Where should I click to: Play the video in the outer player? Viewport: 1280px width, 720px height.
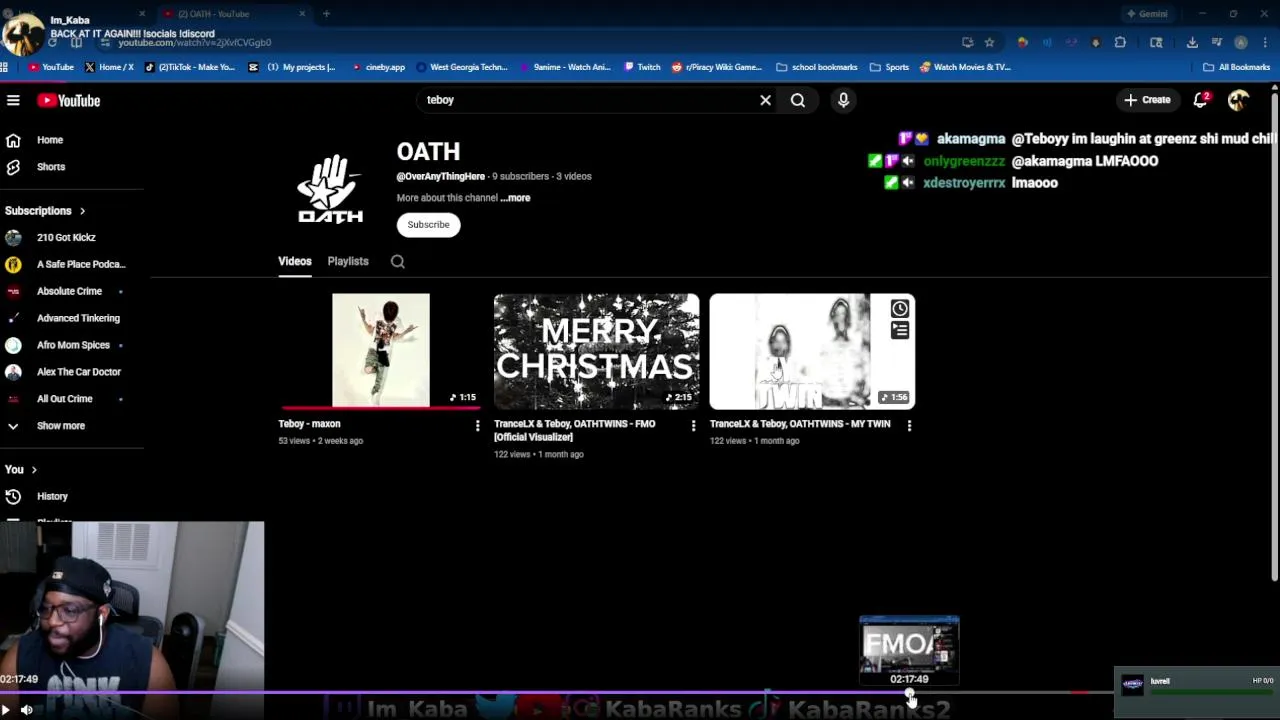6,710
